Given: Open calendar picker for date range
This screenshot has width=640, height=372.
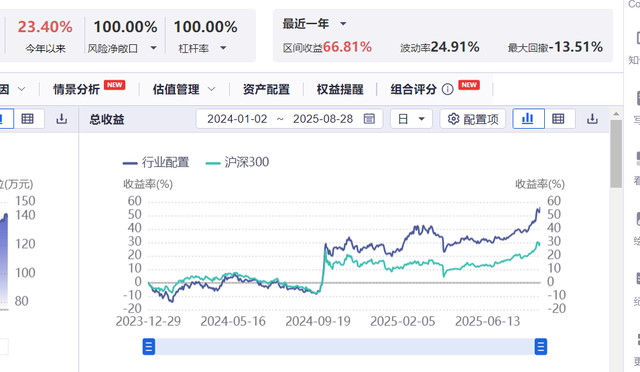Looking at the screenshot, I should (x=369, y=119).
